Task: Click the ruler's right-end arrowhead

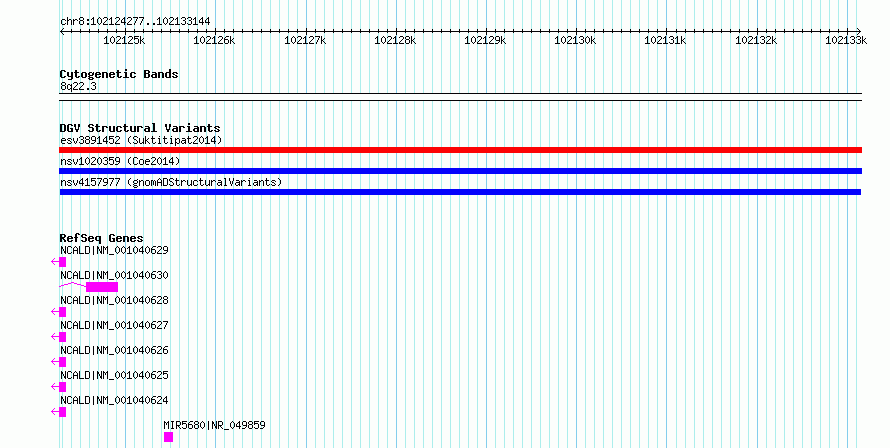Action: 859,31
